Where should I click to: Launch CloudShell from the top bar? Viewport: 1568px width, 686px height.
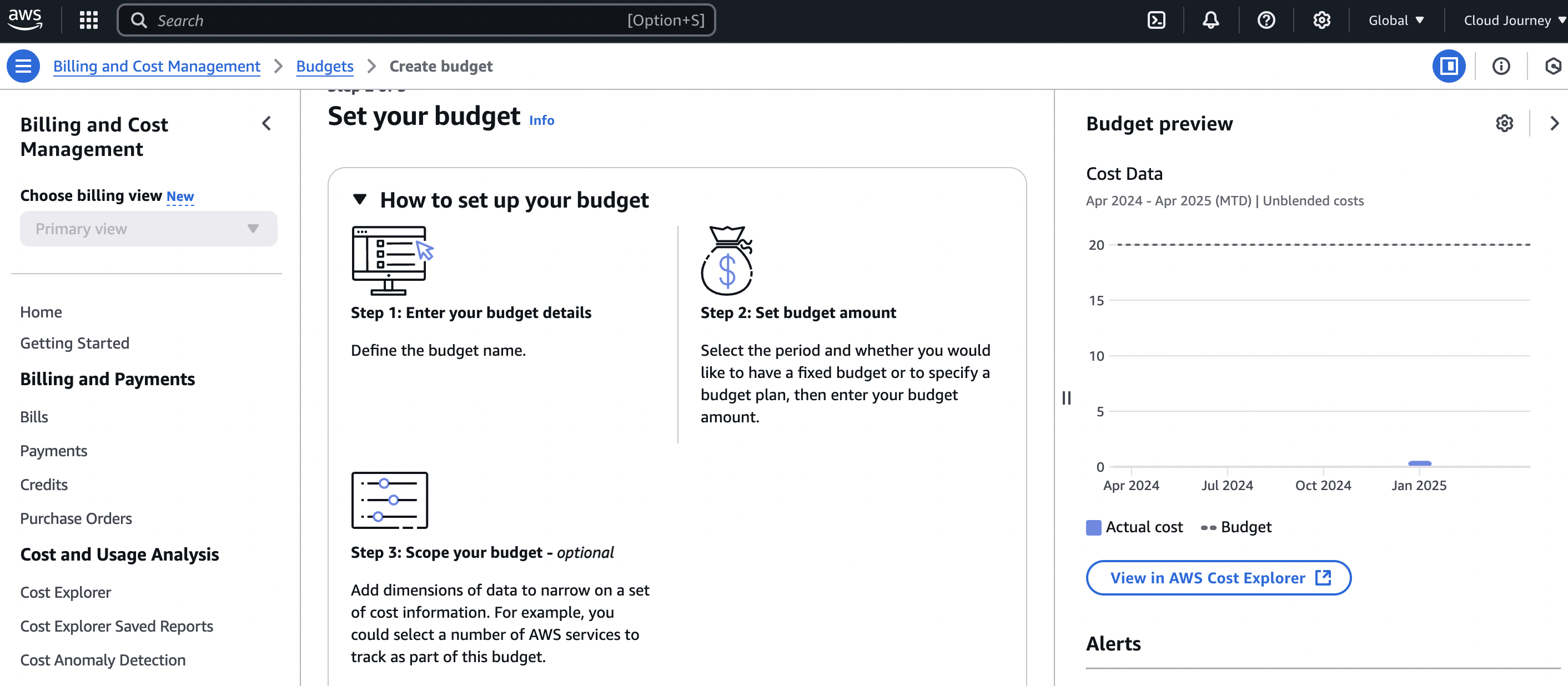pyautogui.click(x=1156, y=20)
